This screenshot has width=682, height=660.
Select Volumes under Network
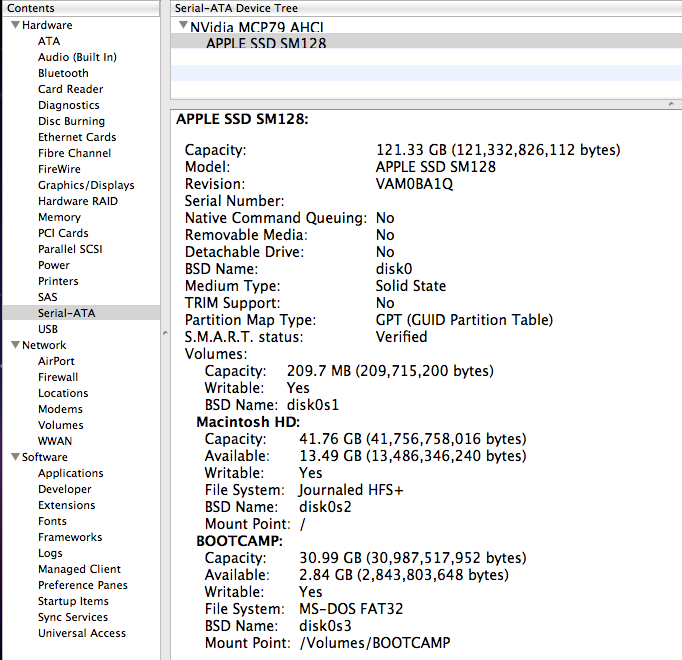(60, 425)
